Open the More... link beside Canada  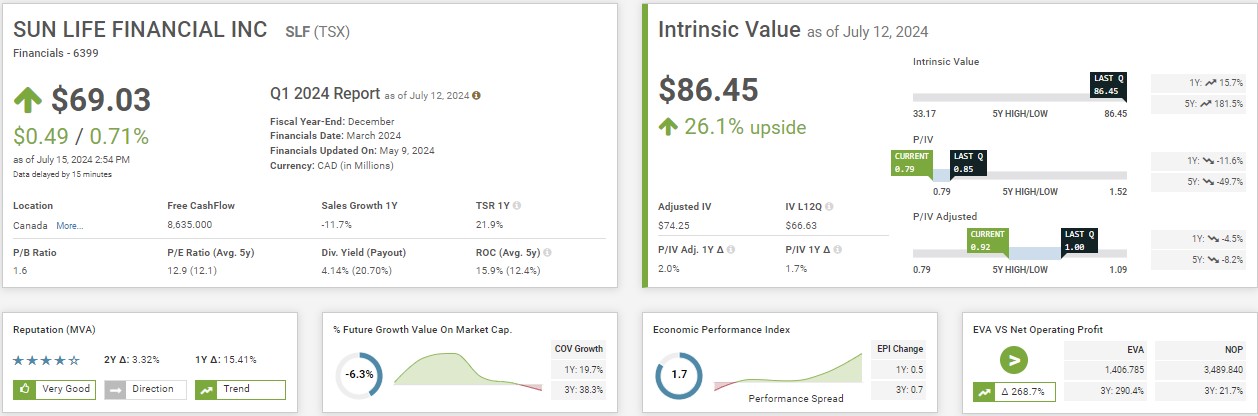click(70, 226)
